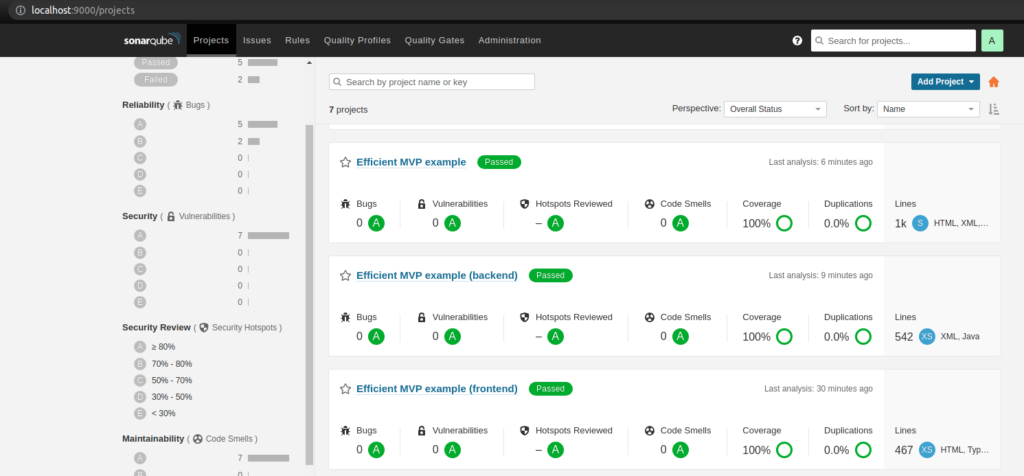Click the search by project name field
The width and height of the screenshot is (1024, 476).
pos(432,82)
